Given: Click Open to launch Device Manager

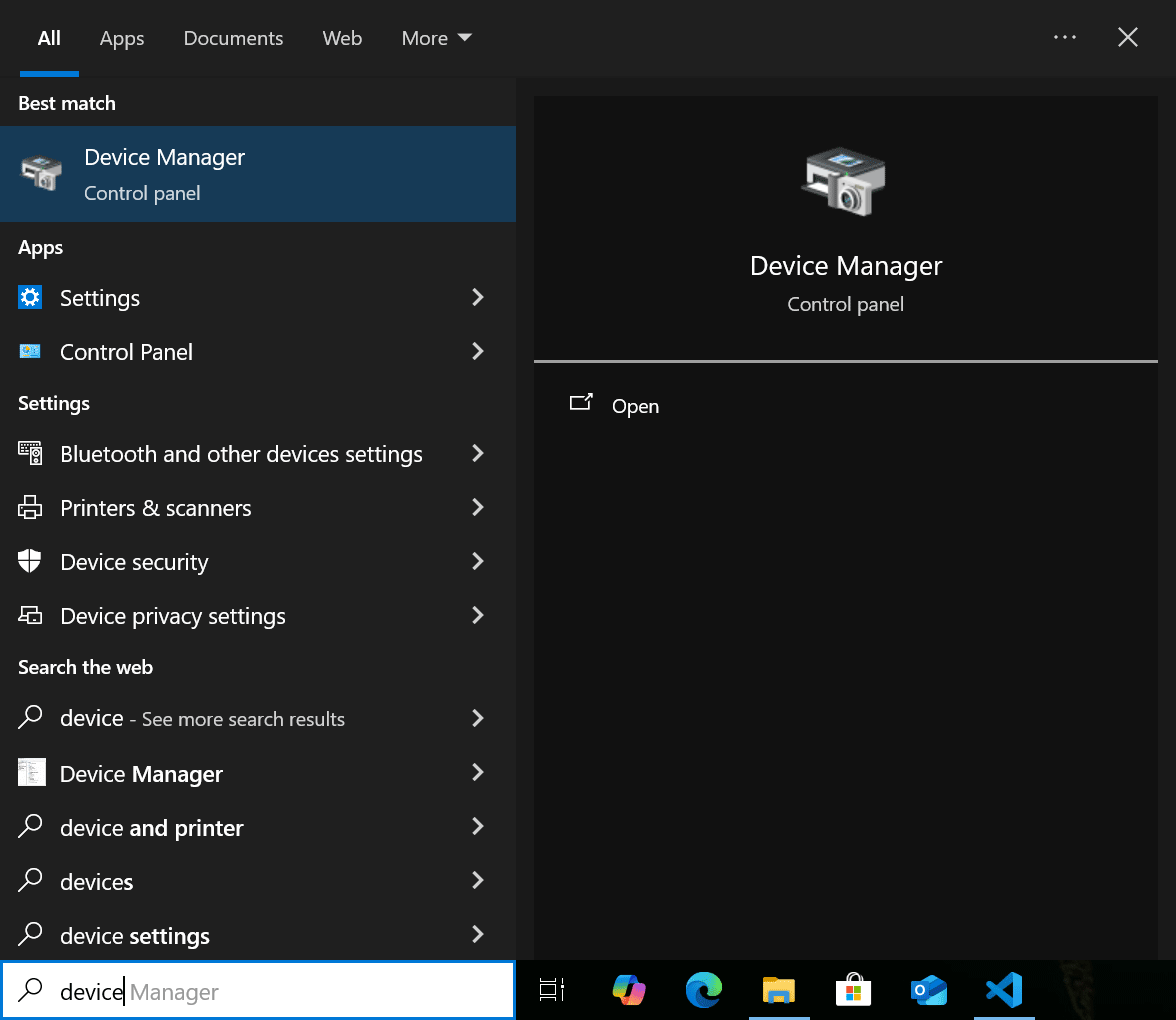Looking at the screenshot, I should pyautogui.click(x=635, y=406).
